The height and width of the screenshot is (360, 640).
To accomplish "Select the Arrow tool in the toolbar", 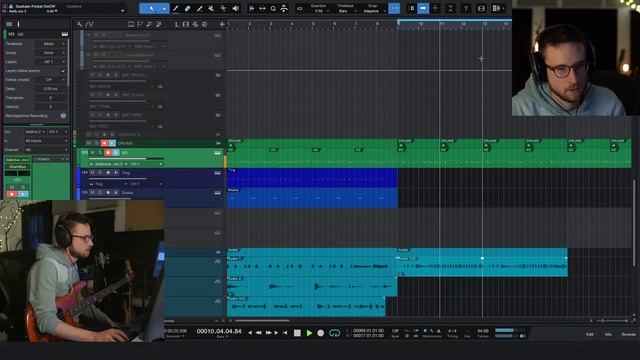I will point(151,9).
